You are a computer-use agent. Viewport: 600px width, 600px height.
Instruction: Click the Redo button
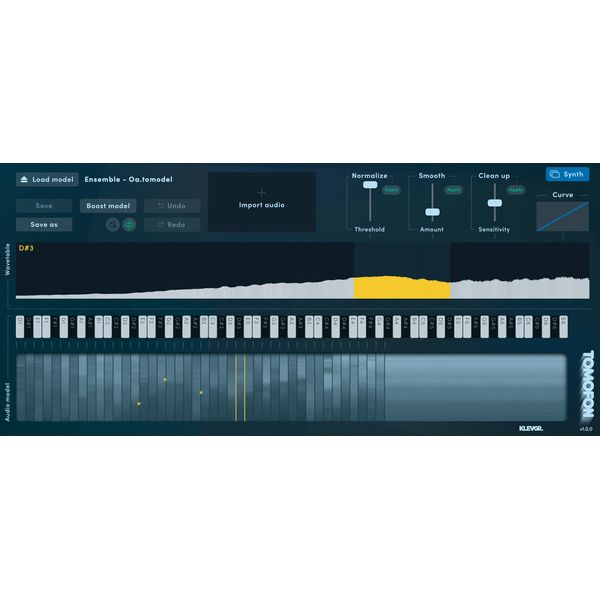point(172,225)
